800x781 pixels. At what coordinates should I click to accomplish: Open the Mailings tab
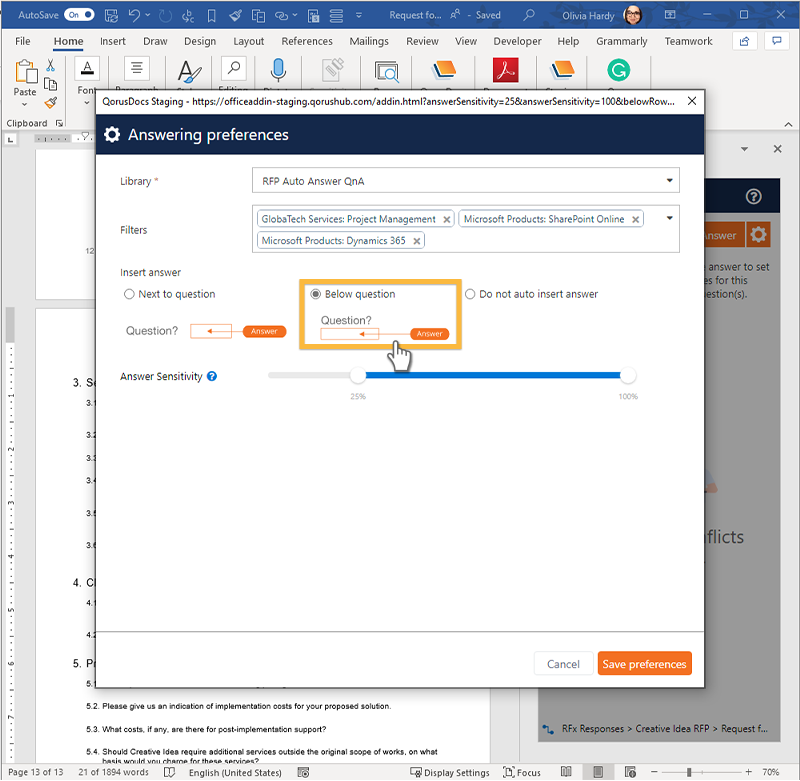(369, 41)
